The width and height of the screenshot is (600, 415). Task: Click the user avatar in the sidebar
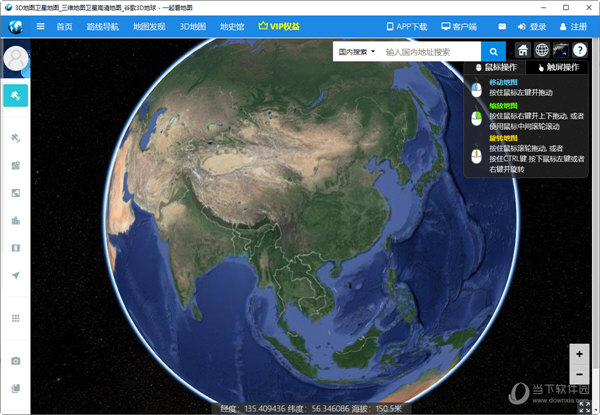[16, 59]
